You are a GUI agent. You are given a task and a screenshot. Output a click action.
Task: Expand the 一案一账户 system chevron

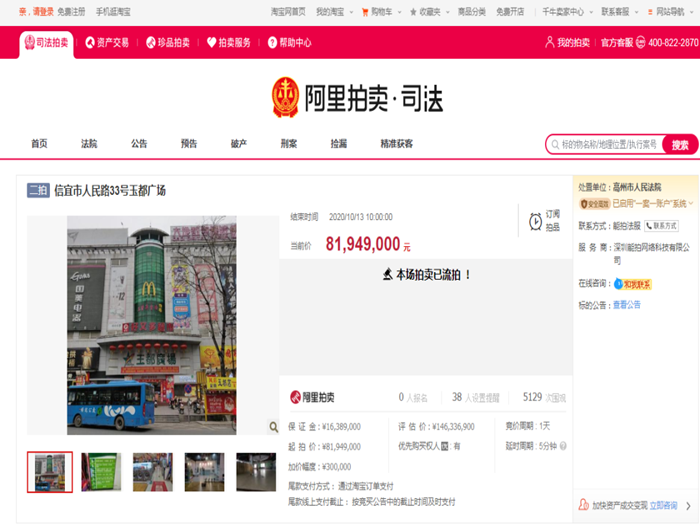(x=691, y=204)
